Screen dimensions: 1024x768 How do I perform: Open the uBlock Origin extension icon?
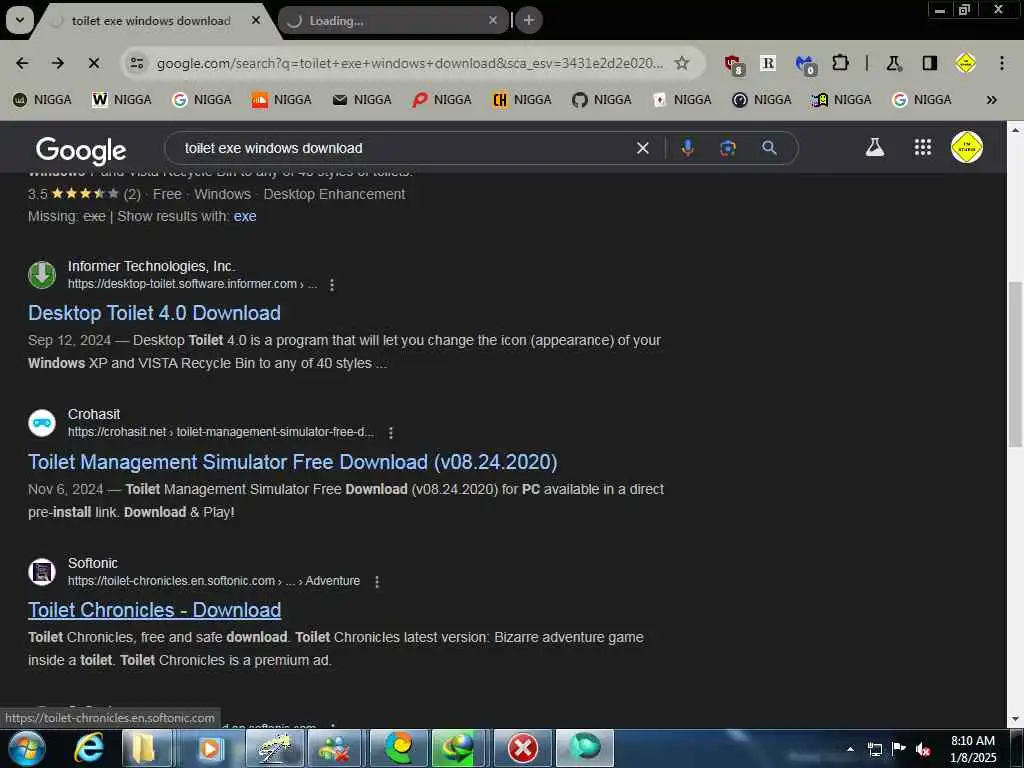click(x=733, y=63)
